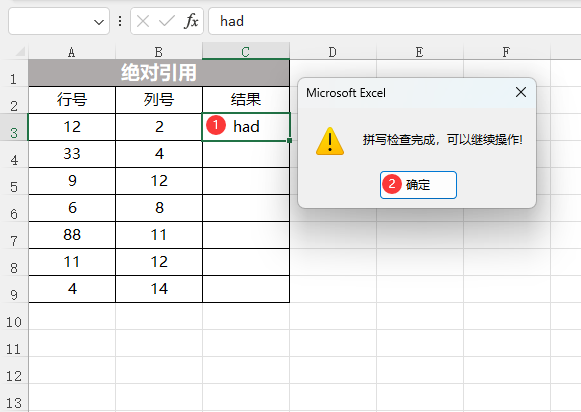This screenshot has width=581, height=412.
Task: Click the 行号 header cell
Action: [x=72, y=100]
